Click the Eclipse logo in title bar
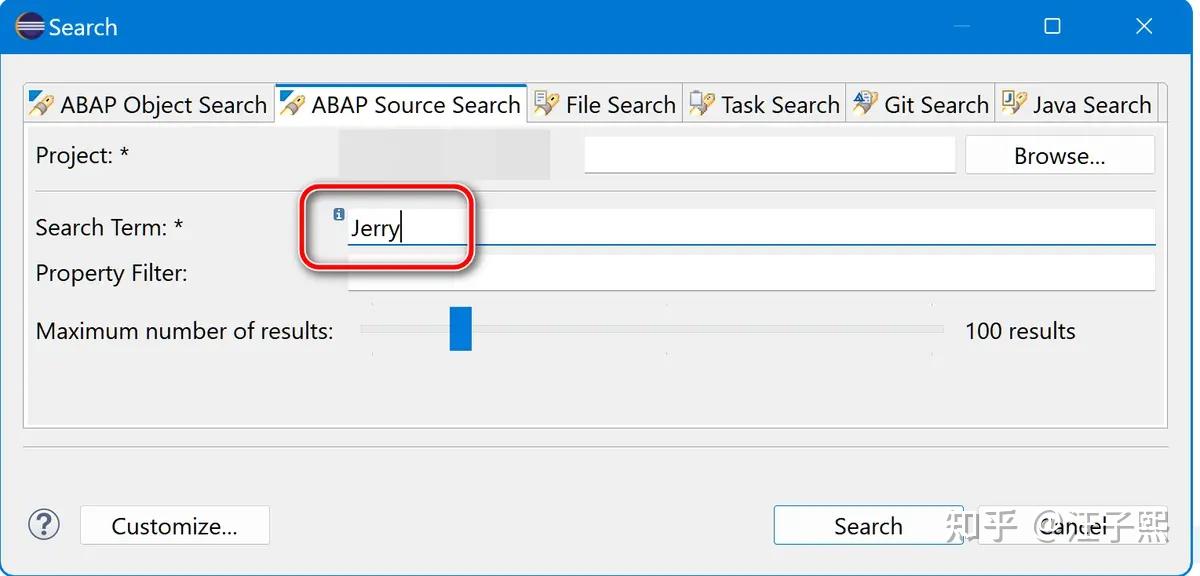This screenshot has height=576, width=1200. [28, 26]
